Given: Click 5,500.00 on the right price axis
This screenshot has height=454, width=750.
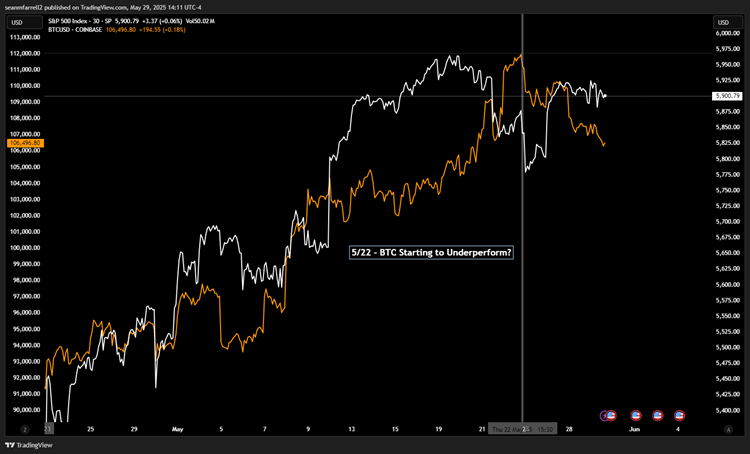Looking at the screenshot, I should point(728,347).
